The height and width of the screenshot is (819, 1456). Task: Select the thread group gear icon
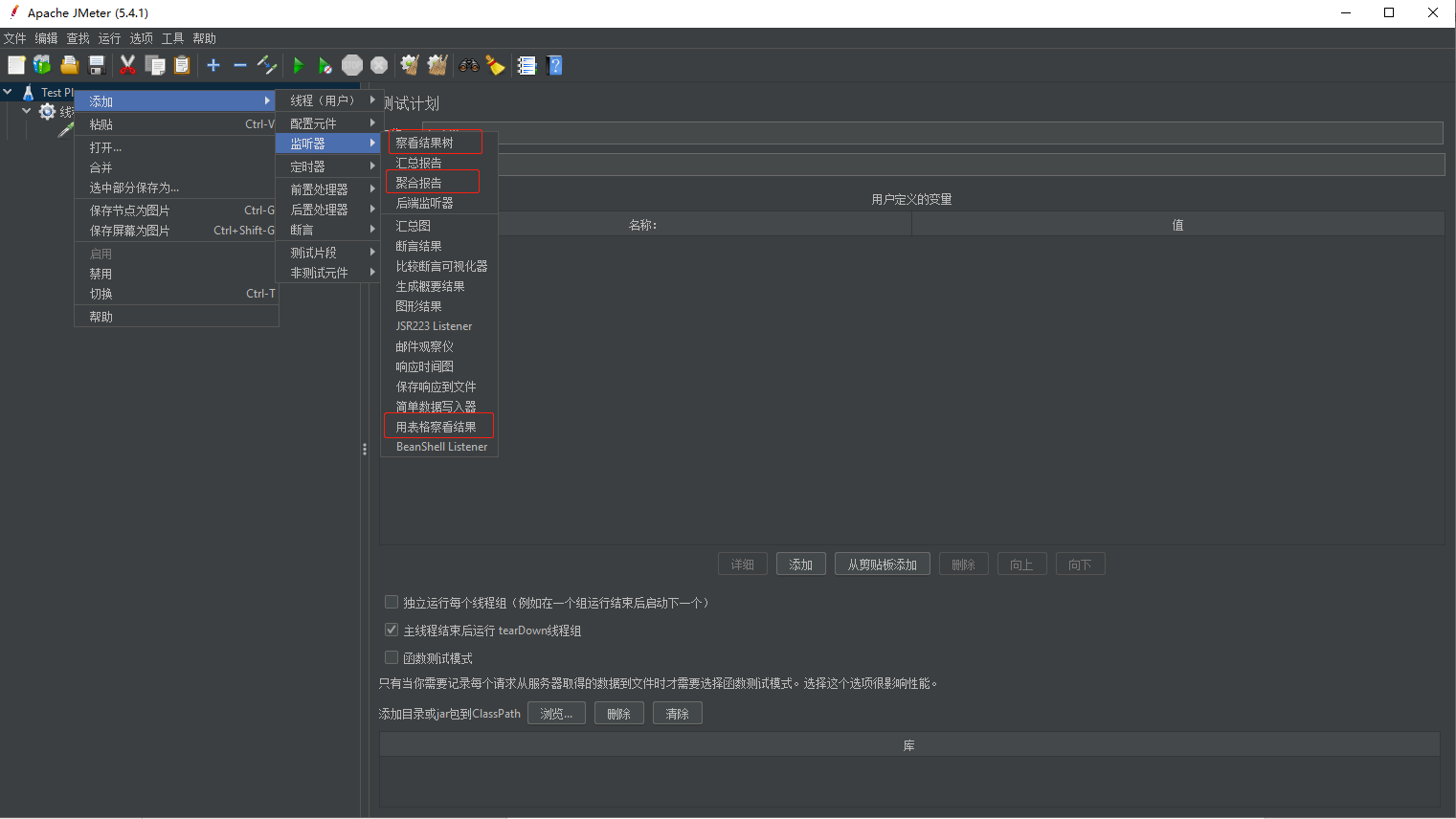[x=47, y=112]
